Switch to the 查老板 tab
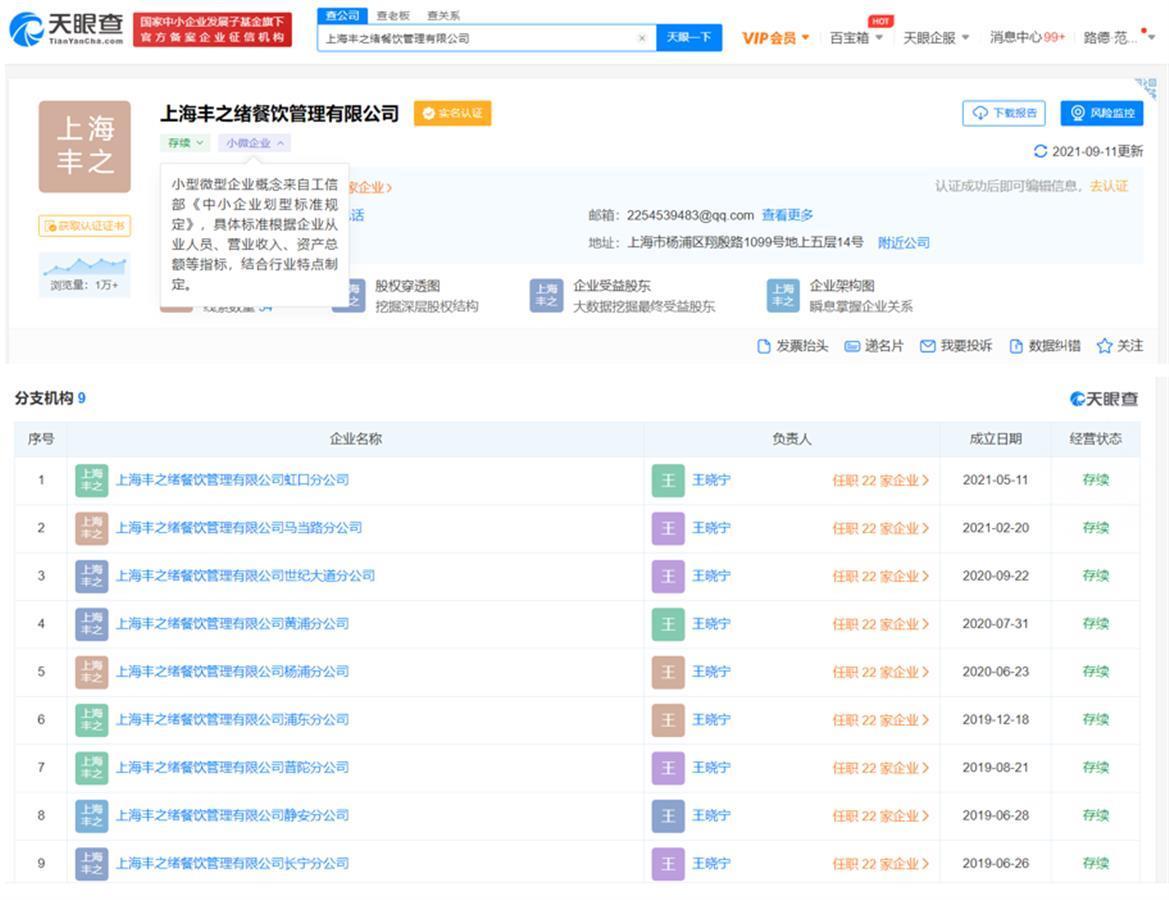The image size is (1169, 900). pyautogui.click(x=393, y=15)
